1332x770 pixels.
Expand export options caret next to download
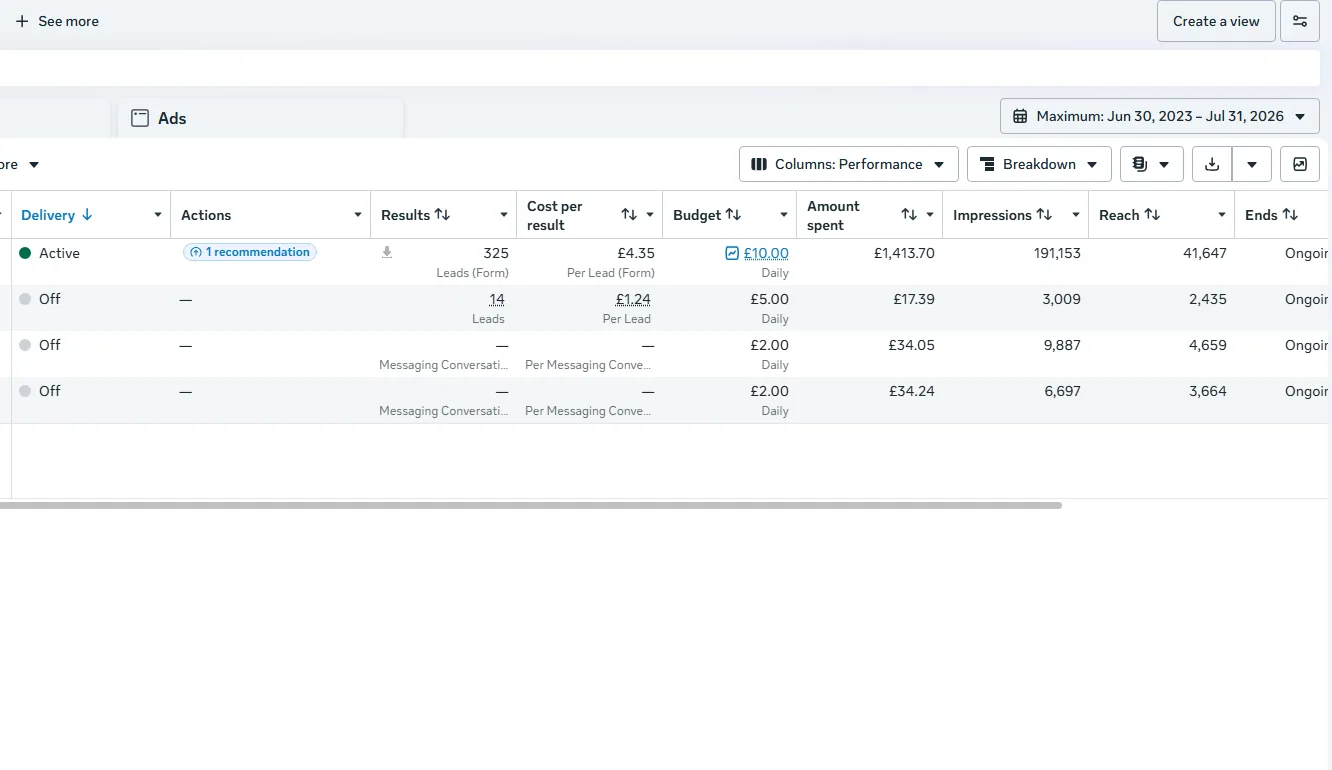coord(1252,164)
